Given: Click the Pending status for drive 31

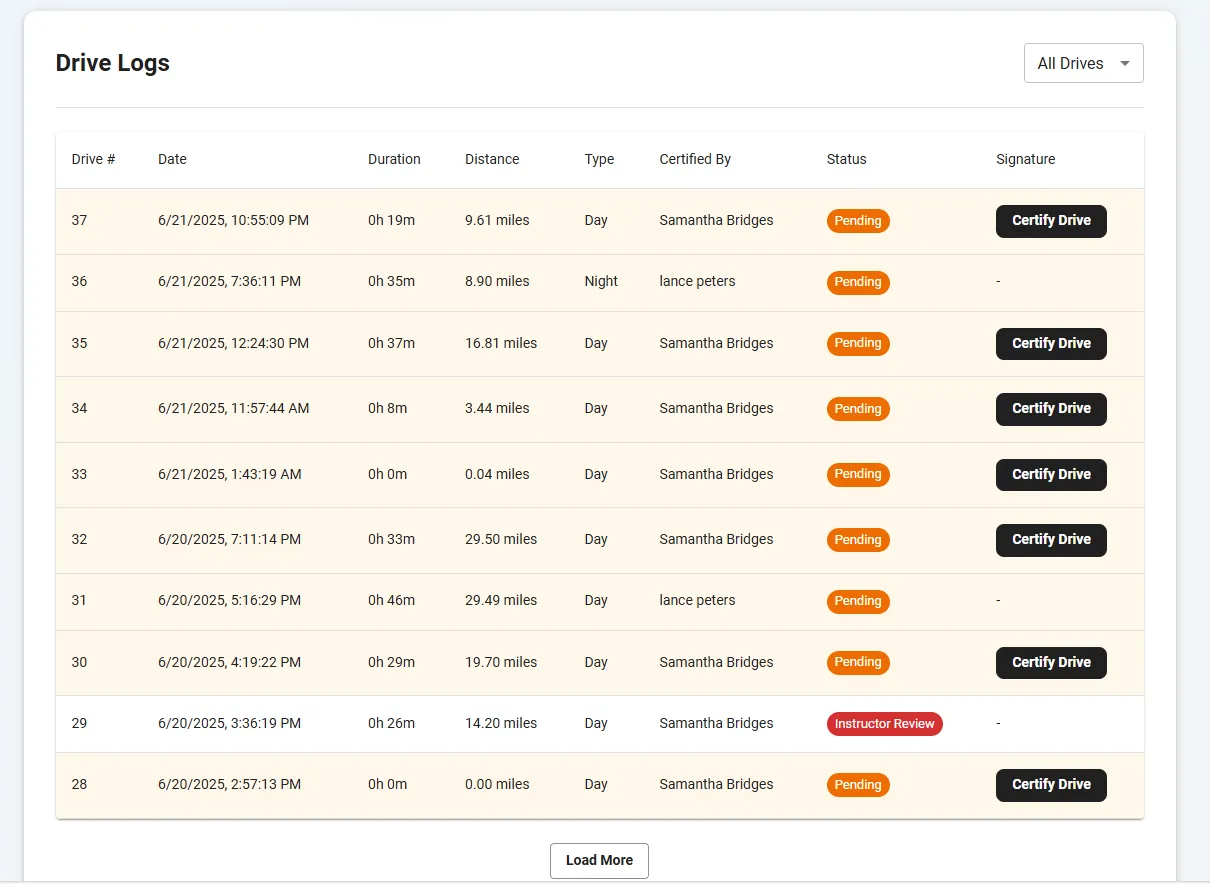Looking at the screenshot, I should 857,601.
